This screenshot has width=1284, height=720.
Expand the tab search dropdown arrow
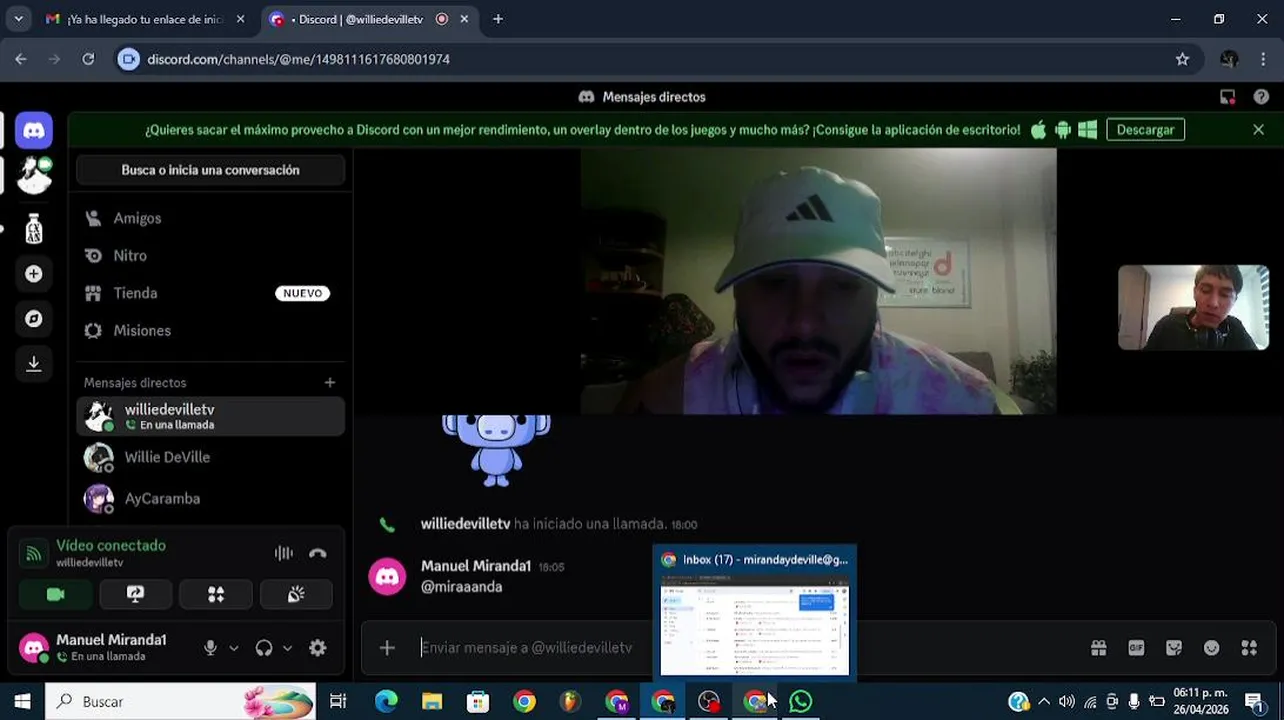[18, 19]
